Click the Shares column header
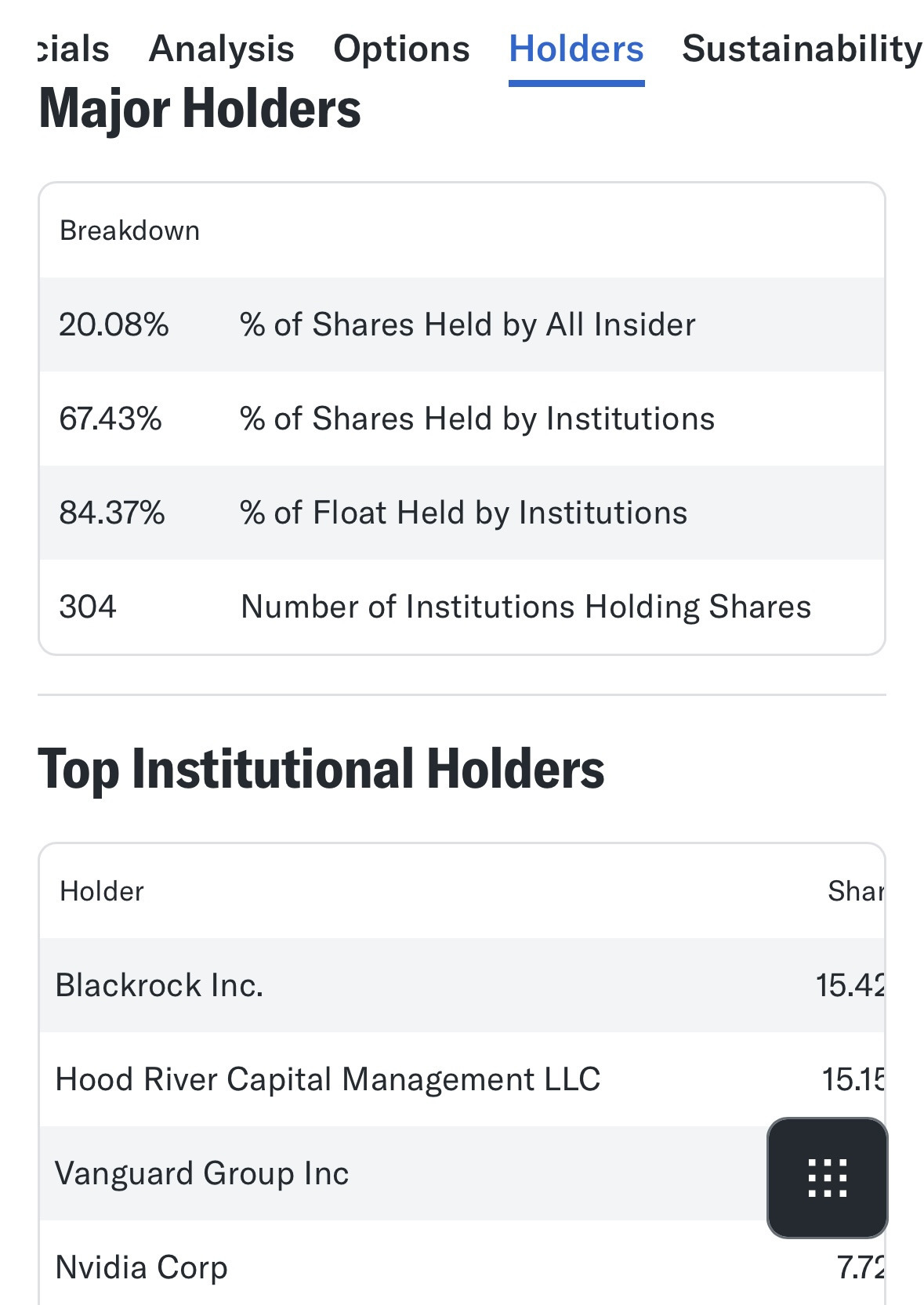The height and width of the screenshot is (1305, 924). pos(856,891)
